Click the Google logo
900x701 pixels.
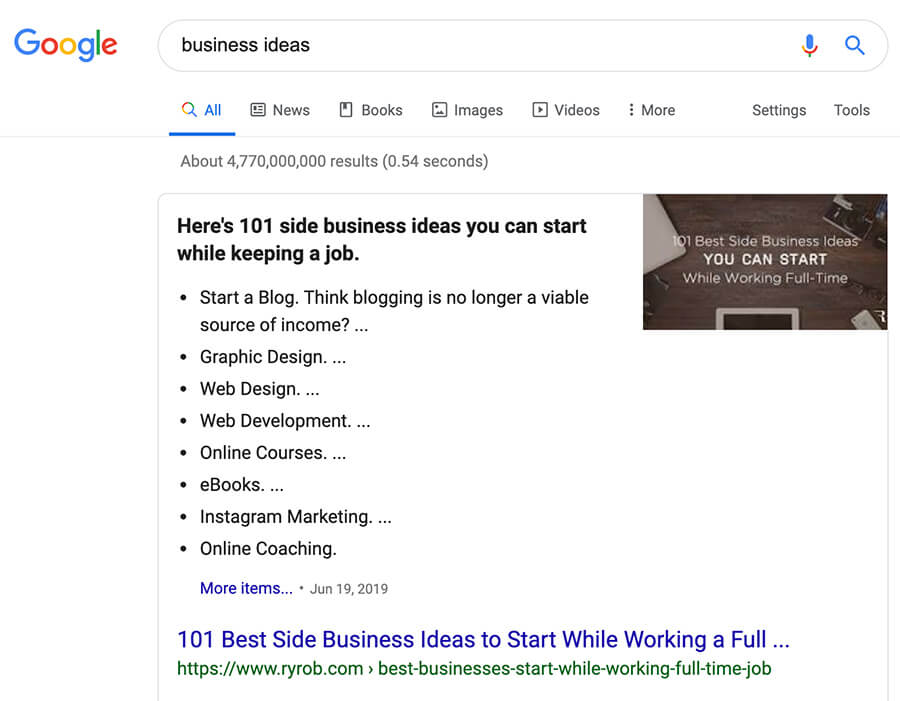pos(65,44)
